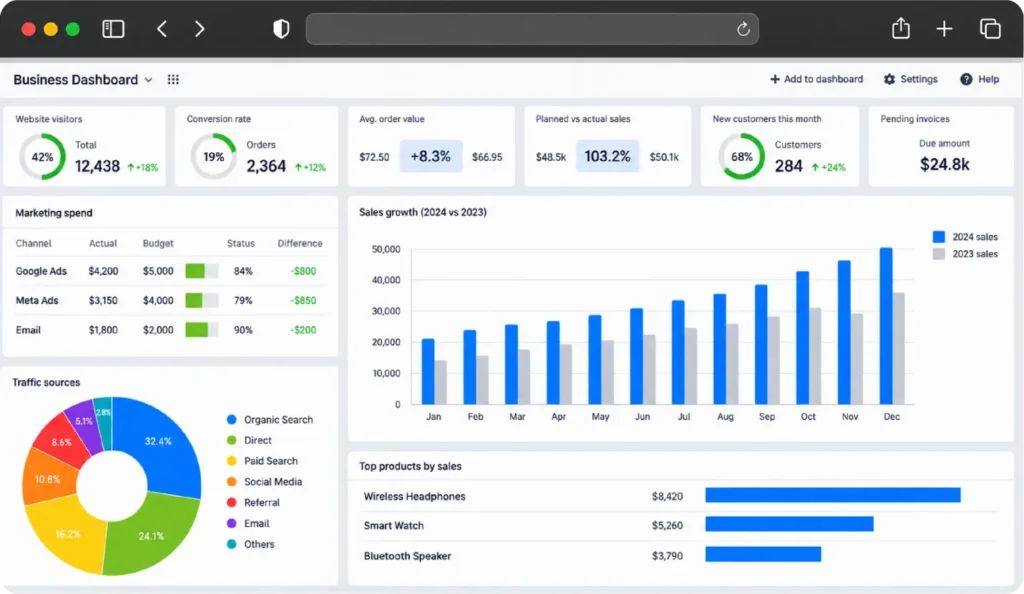Select the 12,438 total visitors value

97,166
